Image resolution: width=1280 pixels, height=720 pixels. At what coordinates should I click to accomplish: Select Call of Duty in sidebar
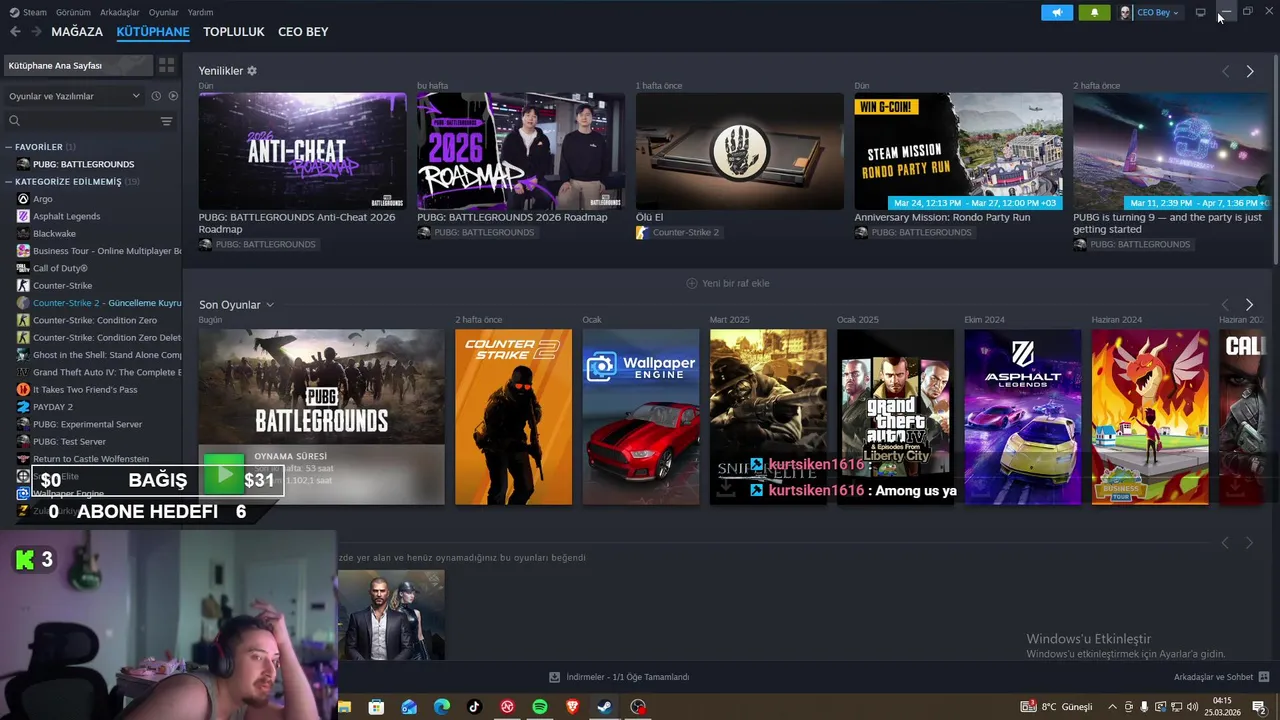pyautogui.click(x=60, y=268)
